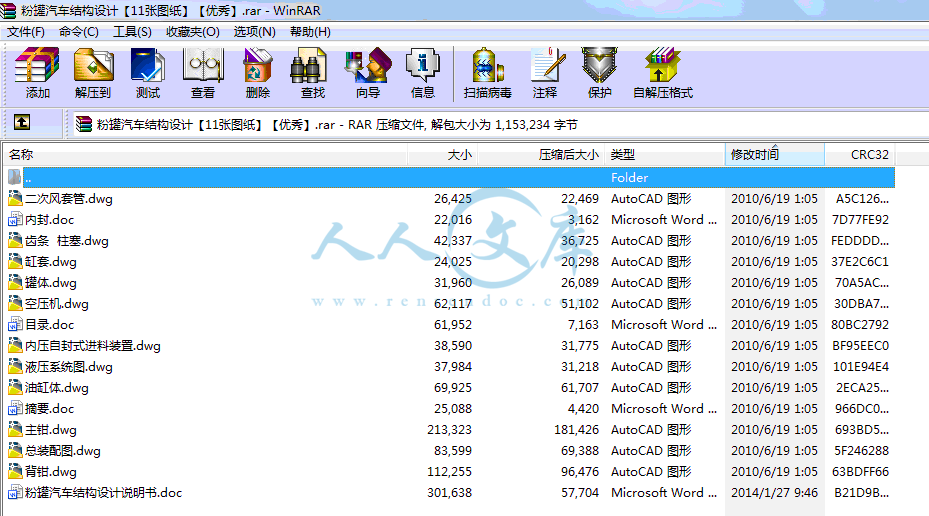Sort by the 修改时间 column header
Screen dimensions: 929x516
[774, 155]
